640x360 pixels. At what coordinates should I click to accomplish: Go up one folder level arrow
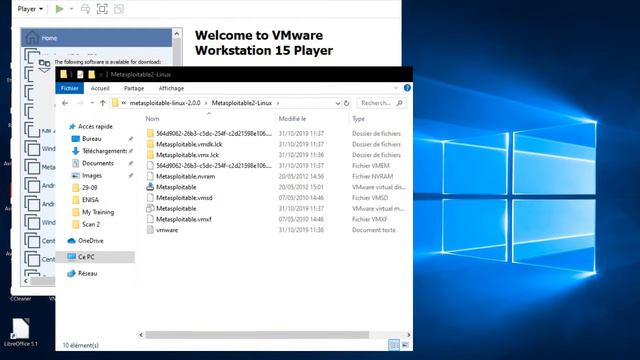coord(103,103)
